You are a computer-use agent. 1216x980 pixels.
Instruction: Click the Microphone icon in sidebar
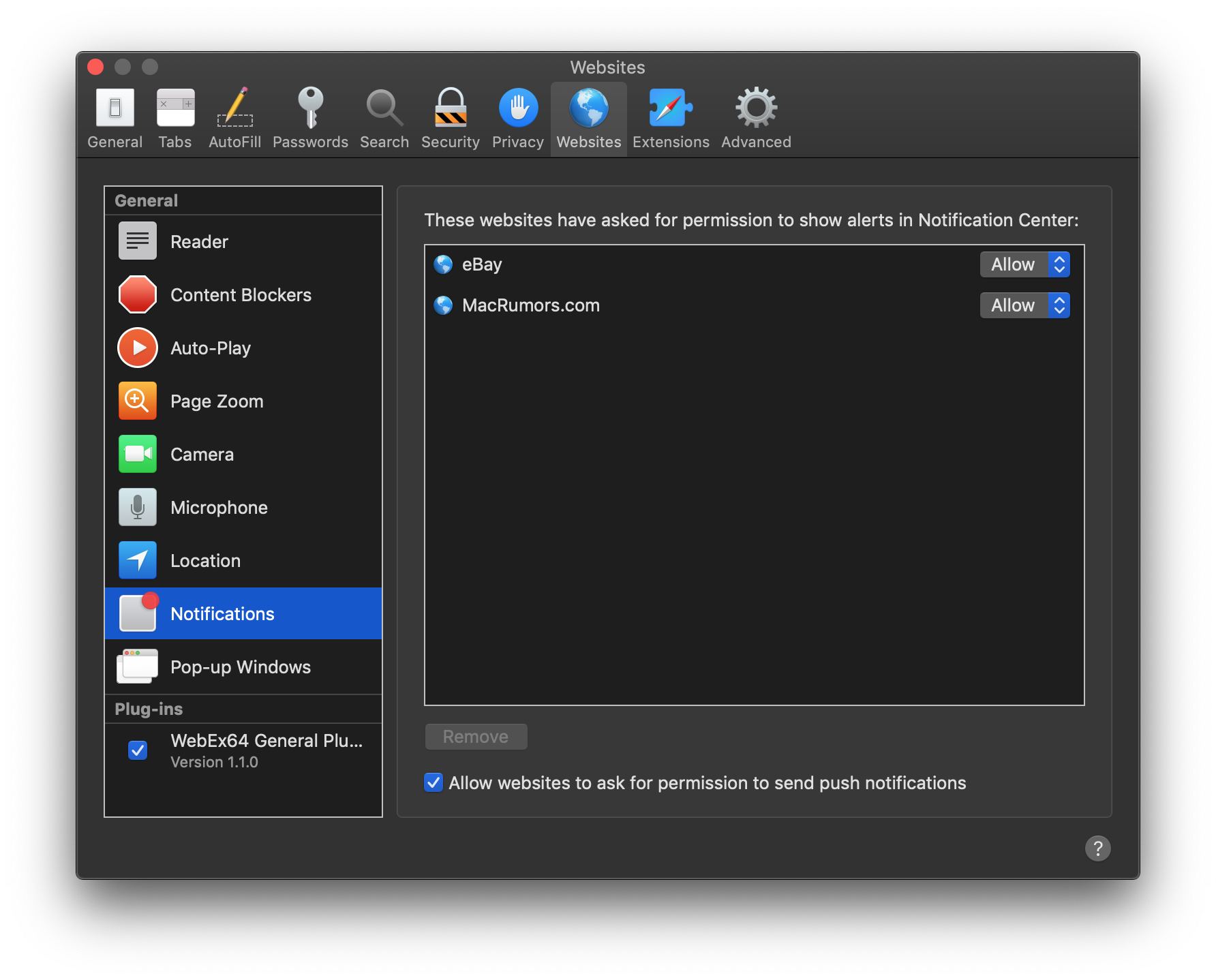click(138, 506)
